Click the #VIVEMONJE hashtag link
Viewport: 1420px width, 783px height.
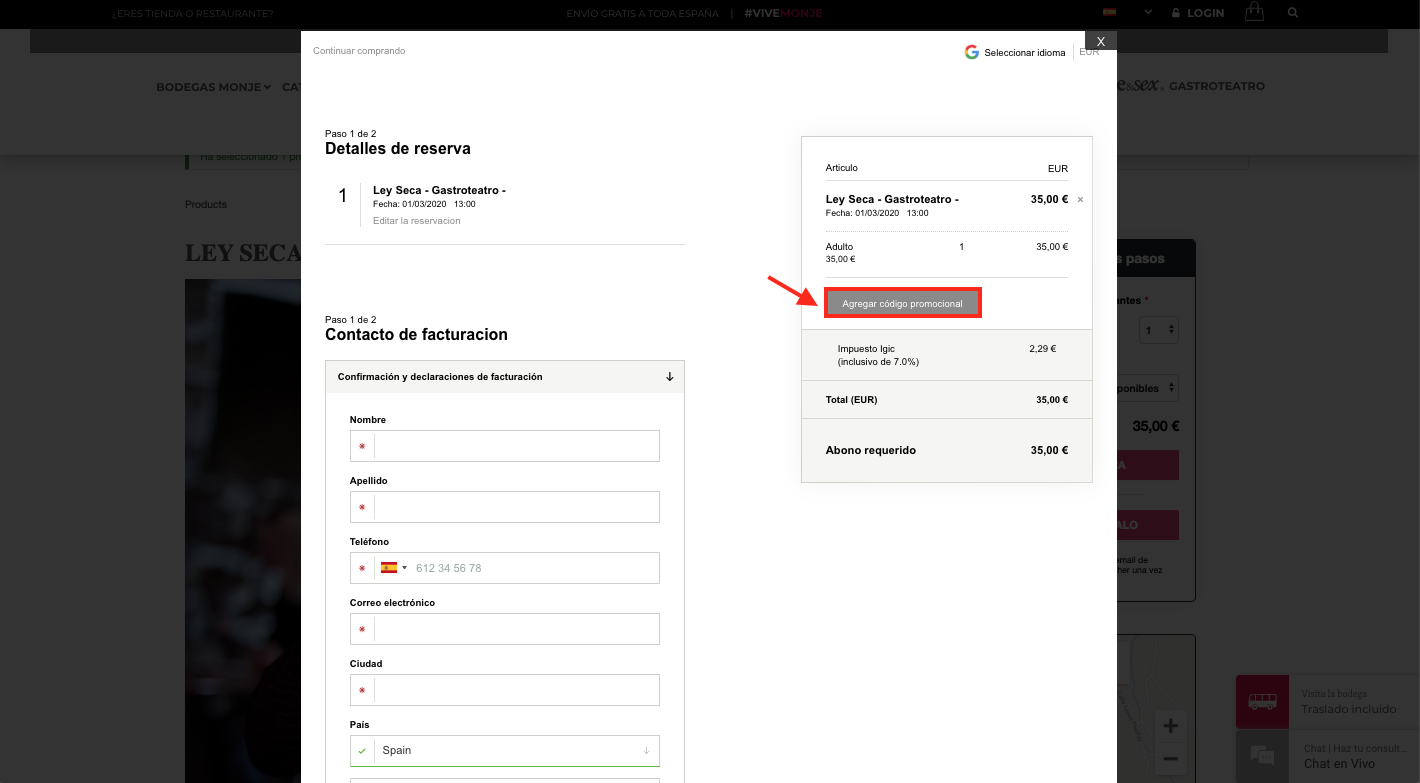click(x=783, y=13)
